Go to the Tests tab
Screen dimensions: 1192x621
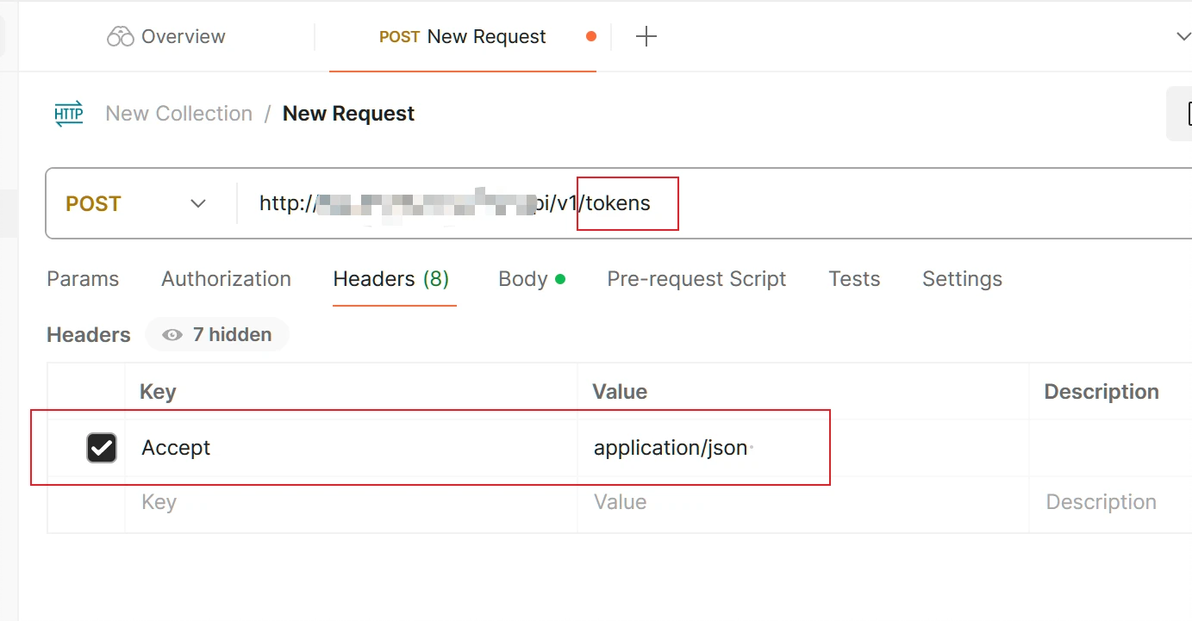(x=854, y=279)
